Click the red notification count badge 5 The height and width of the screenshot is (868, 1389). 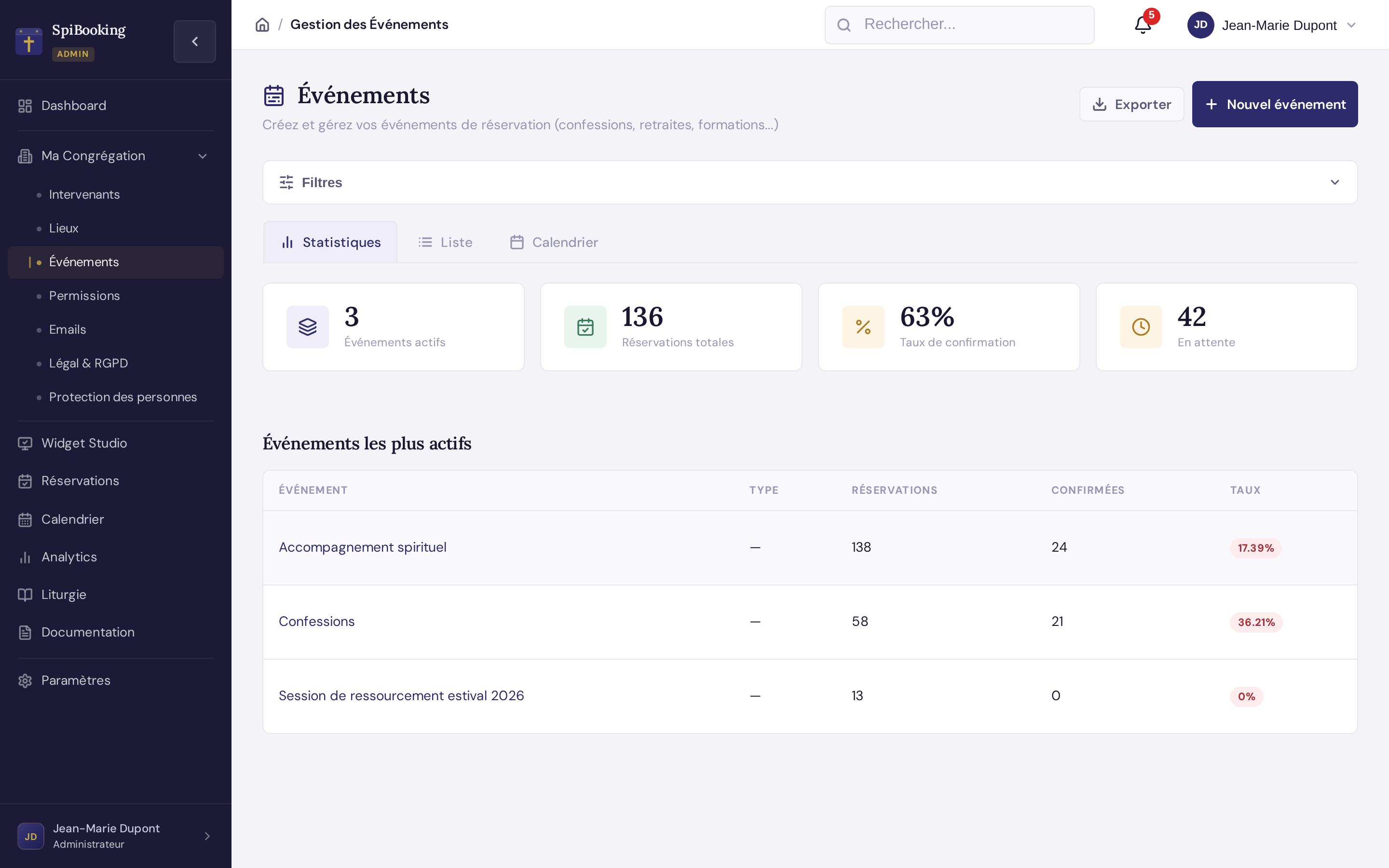tap(1151, 15)
